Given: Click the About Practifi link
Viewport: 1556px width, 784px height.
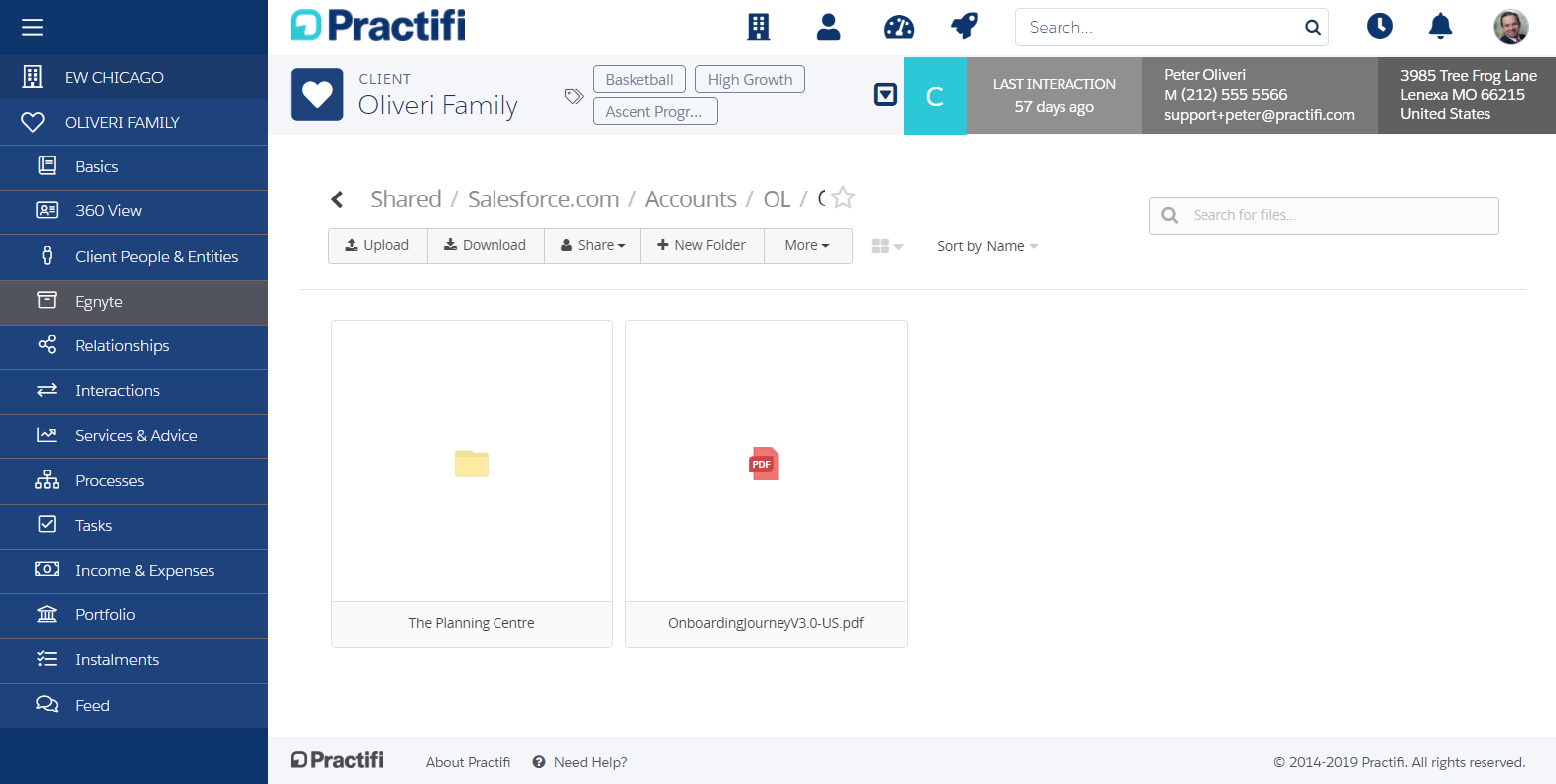Looking at the screenshot, I should tap(468, 762).
